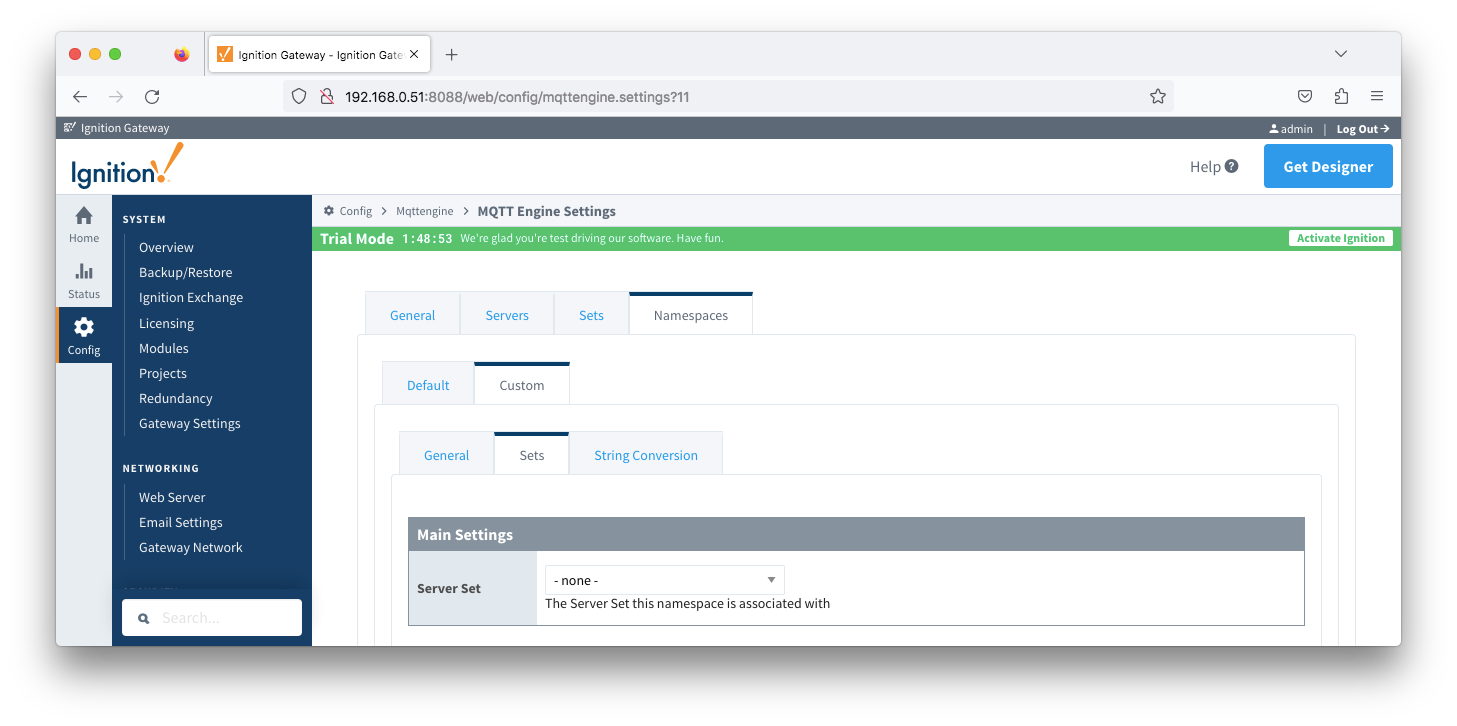Click the search magnifier icon
1457x726 pixels.
click(144, 618)
